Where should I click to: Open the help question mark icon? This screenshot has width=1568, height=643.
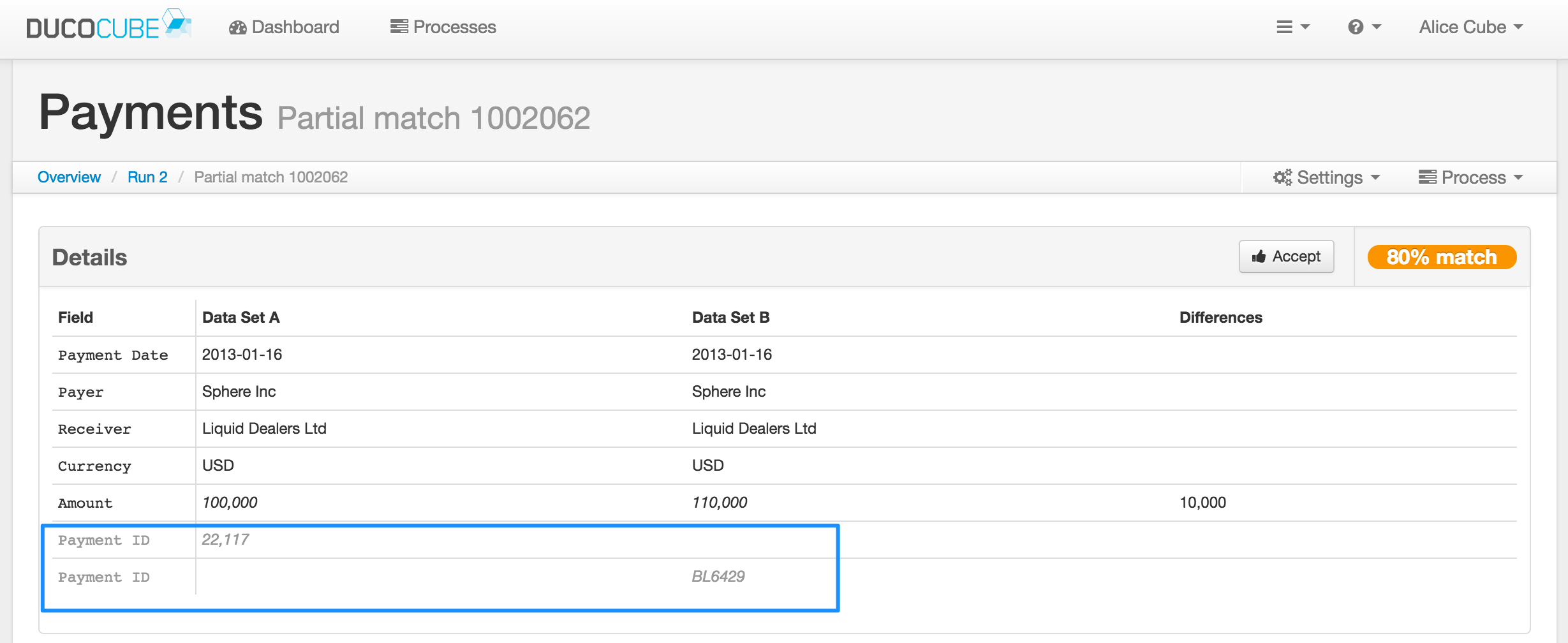coord(1356,27)
